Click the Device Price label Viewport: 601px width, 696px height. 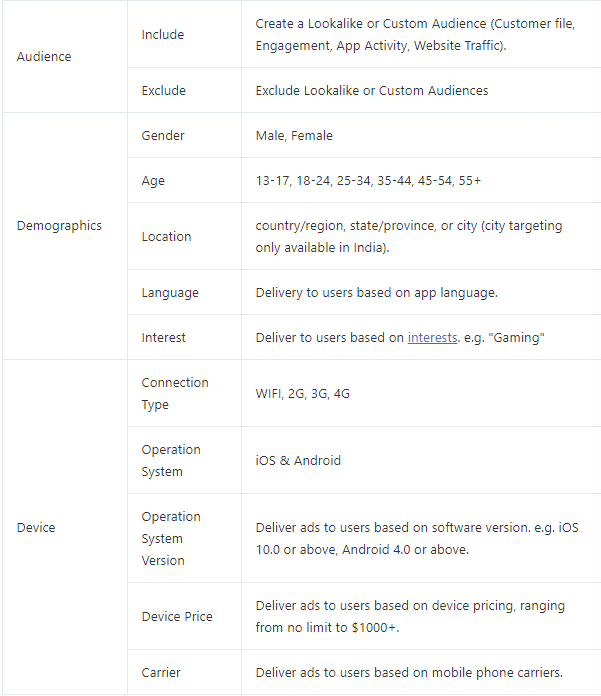177,617
